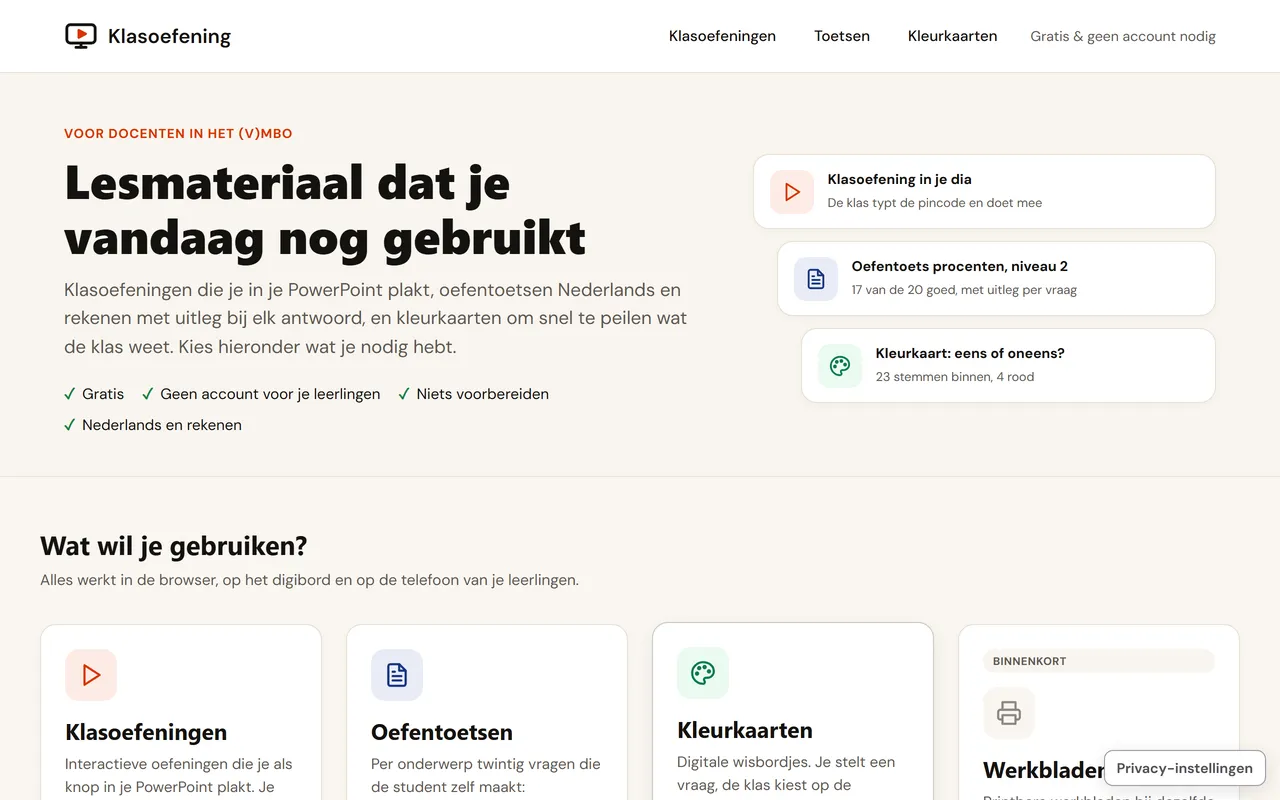
Task: Click the Klasoefening brand name link
Action: click(x=169, y=37)
